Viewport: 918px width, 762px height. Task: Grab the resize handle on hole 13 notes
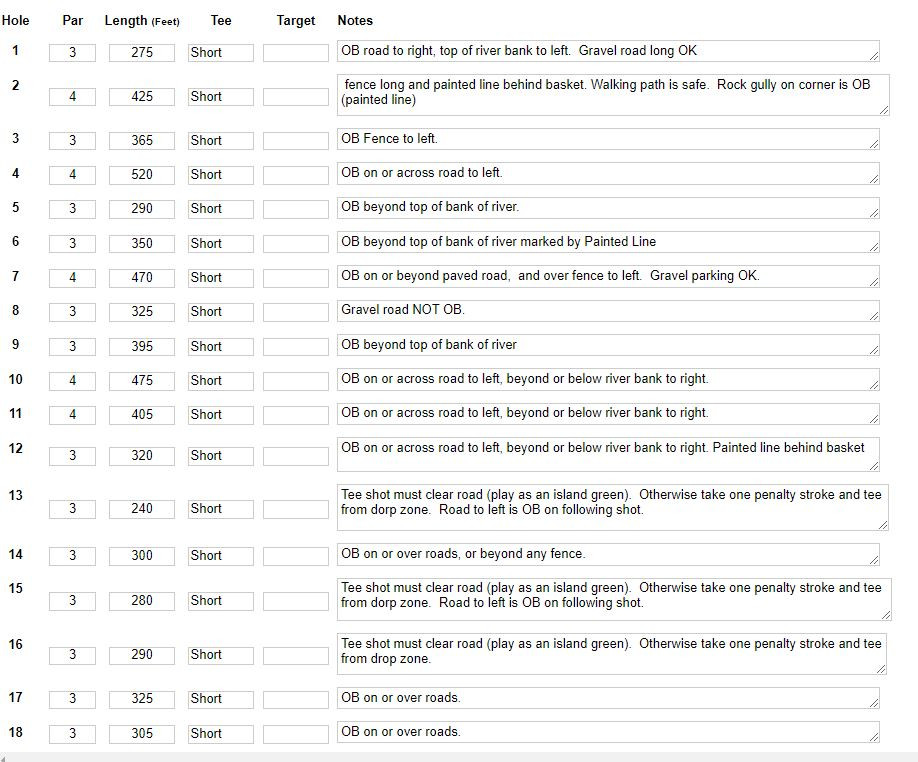click(x=882, y=524)
